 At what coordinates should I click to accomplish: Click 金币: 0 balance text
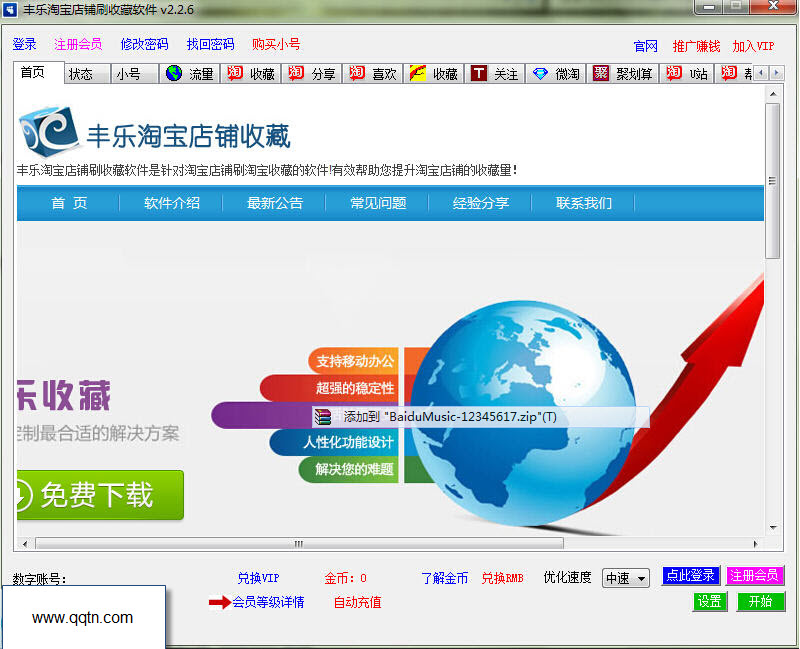(x=345, y=578)
